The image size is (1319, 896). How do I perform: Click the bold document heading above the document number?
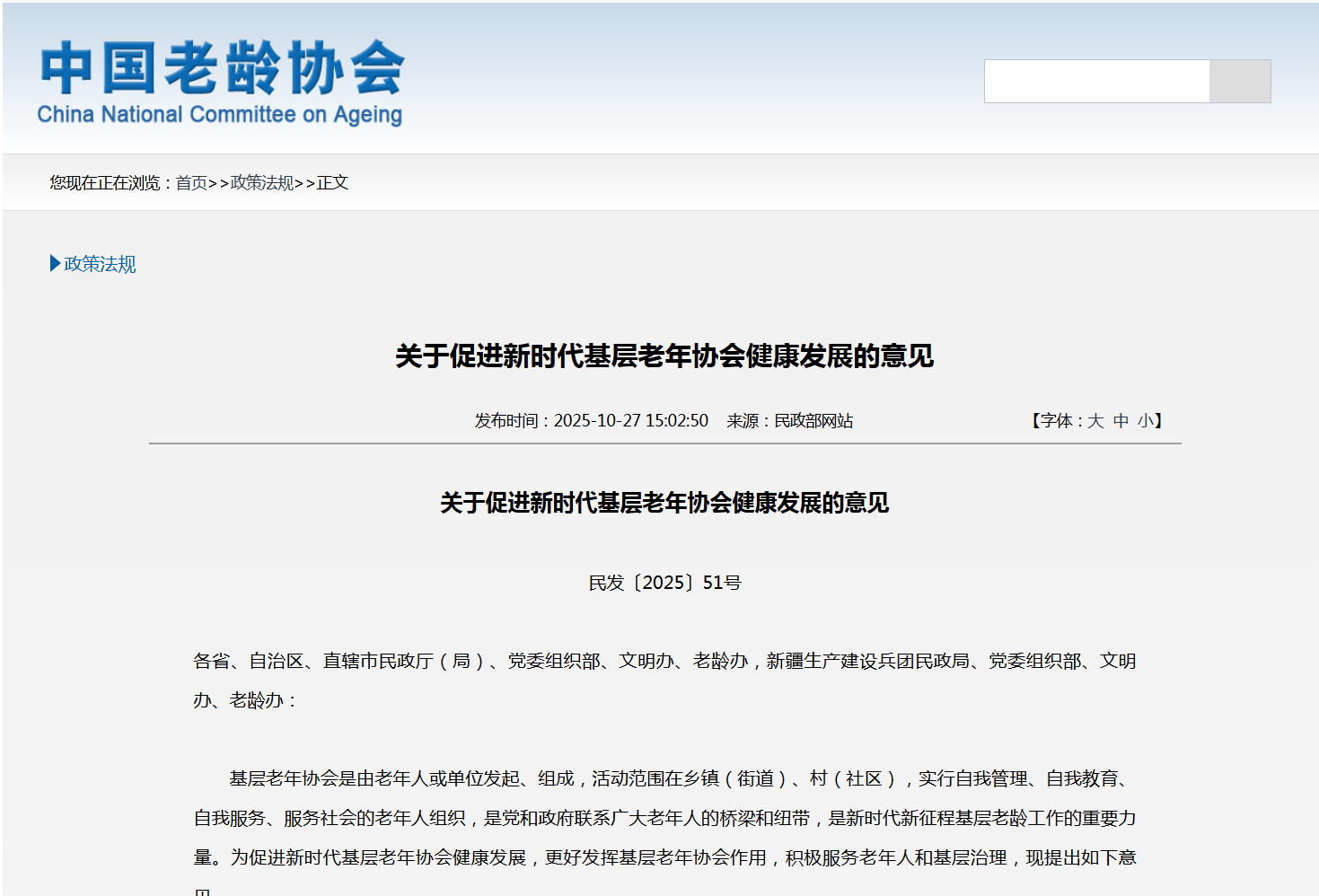coord(664,503)
